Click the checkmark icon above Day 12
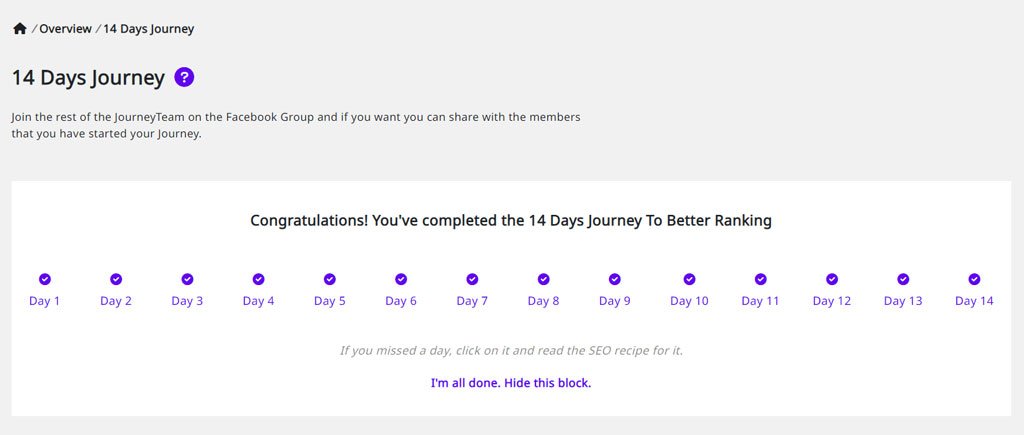Image resolution: width=1024 pixels, height=435 pixels. [832, 279]
